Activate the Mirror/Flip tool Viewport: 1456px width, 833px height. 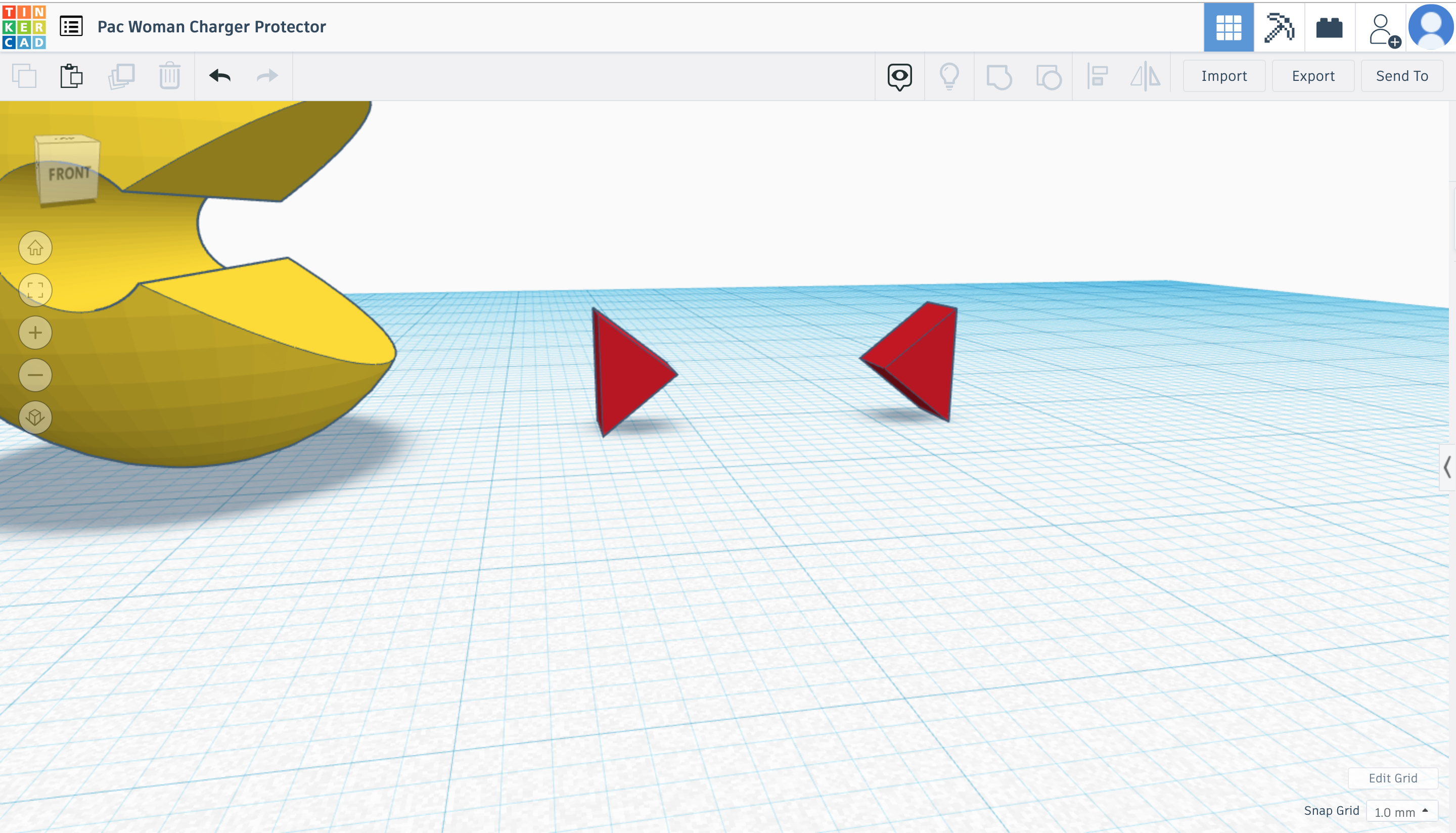1145,75
